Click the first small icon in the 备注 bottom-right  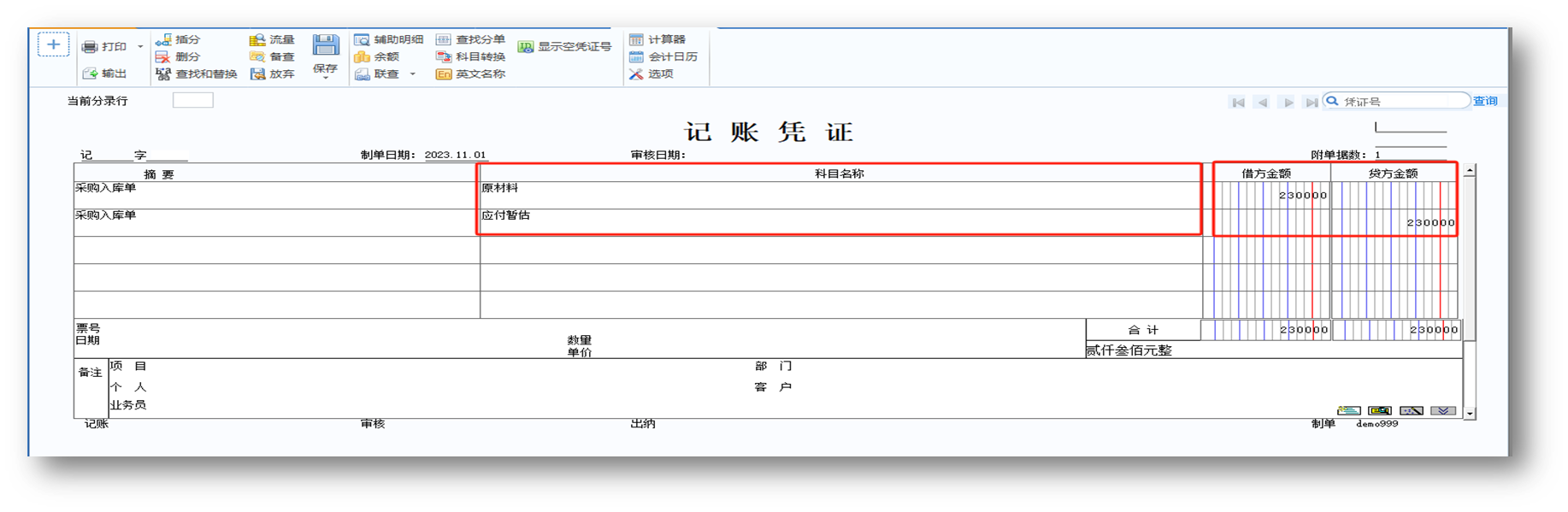pos(1348,411)
